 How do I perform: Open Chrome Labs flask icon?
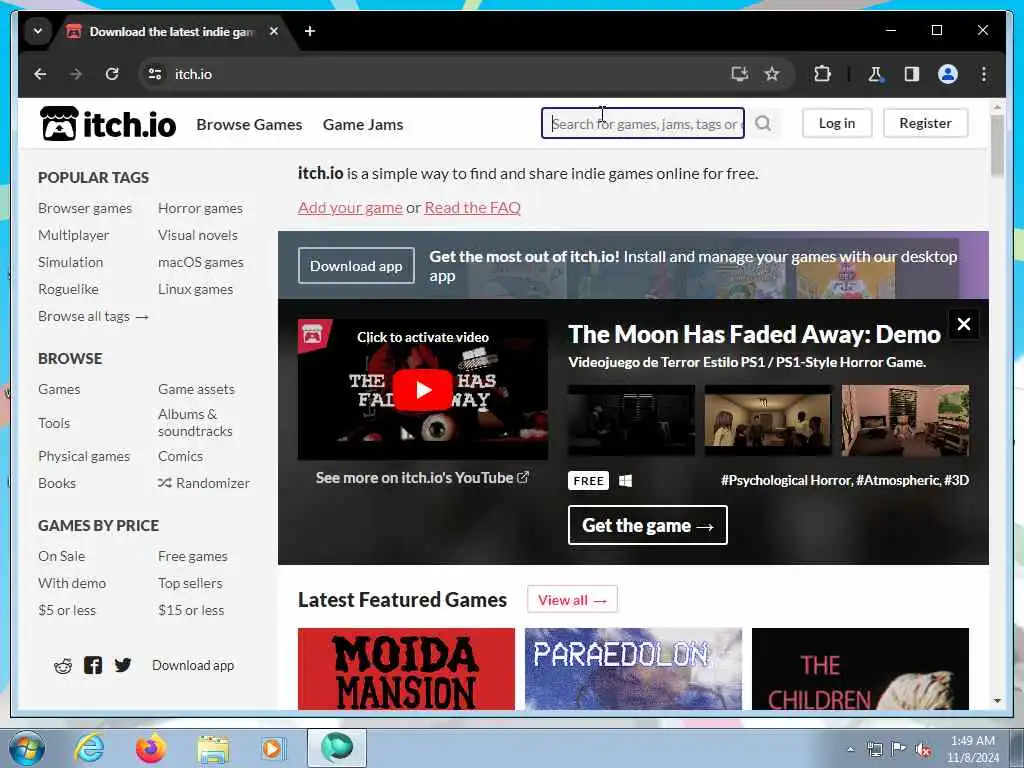(x=875, y=74)
